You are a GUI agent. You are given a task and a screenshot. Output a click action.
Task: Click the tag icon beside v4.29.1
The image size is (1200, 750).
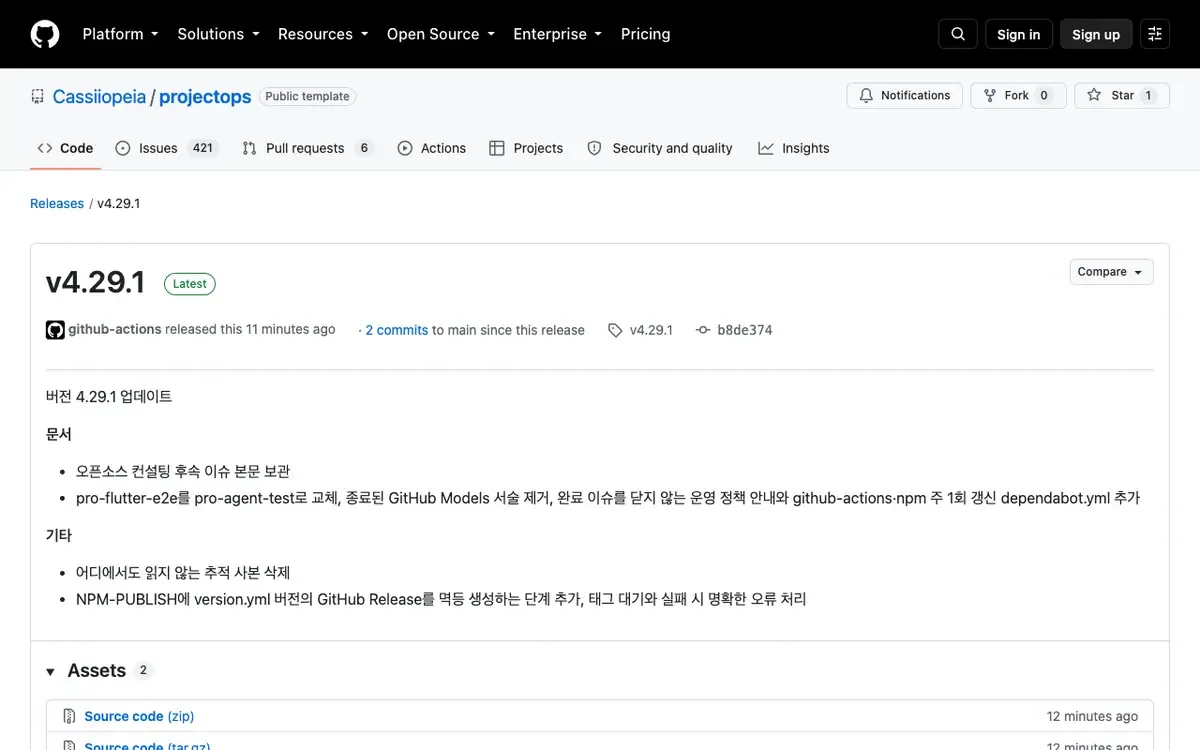point(615,330)
